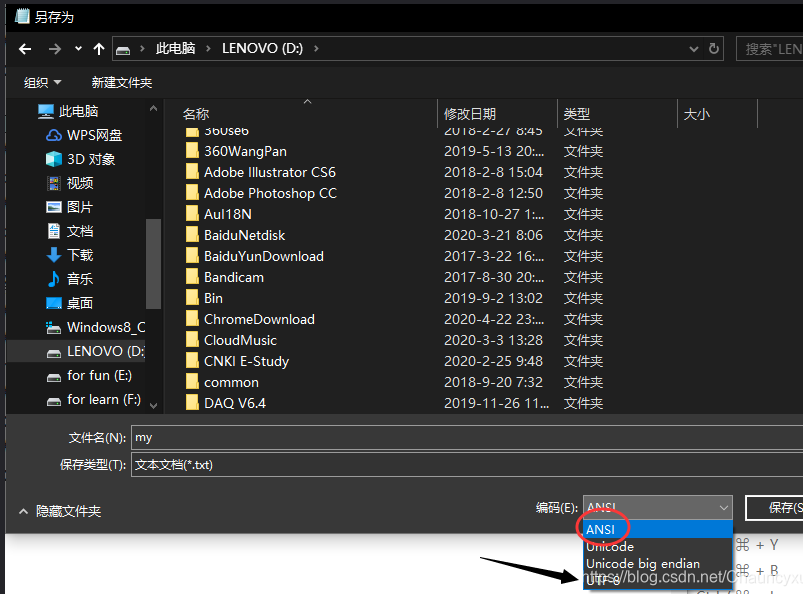Click the 文件名 input containing my
The image size is (803, 594).
pos(467,438)
